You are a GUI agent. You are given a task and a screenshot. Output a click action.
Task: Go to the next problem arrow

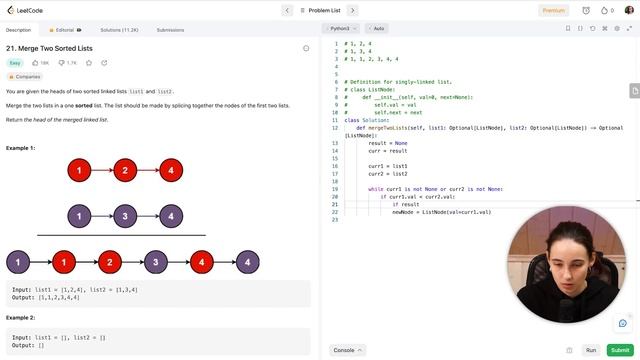(353, 10)
